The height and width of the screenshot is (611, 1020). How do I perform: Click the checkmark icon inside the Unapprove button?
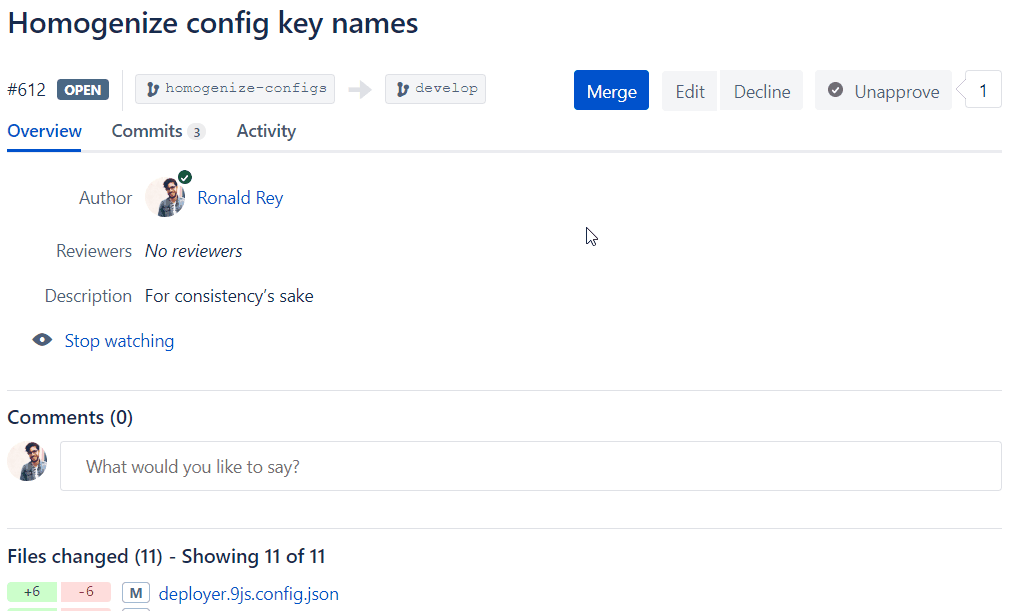pos(836,90)
